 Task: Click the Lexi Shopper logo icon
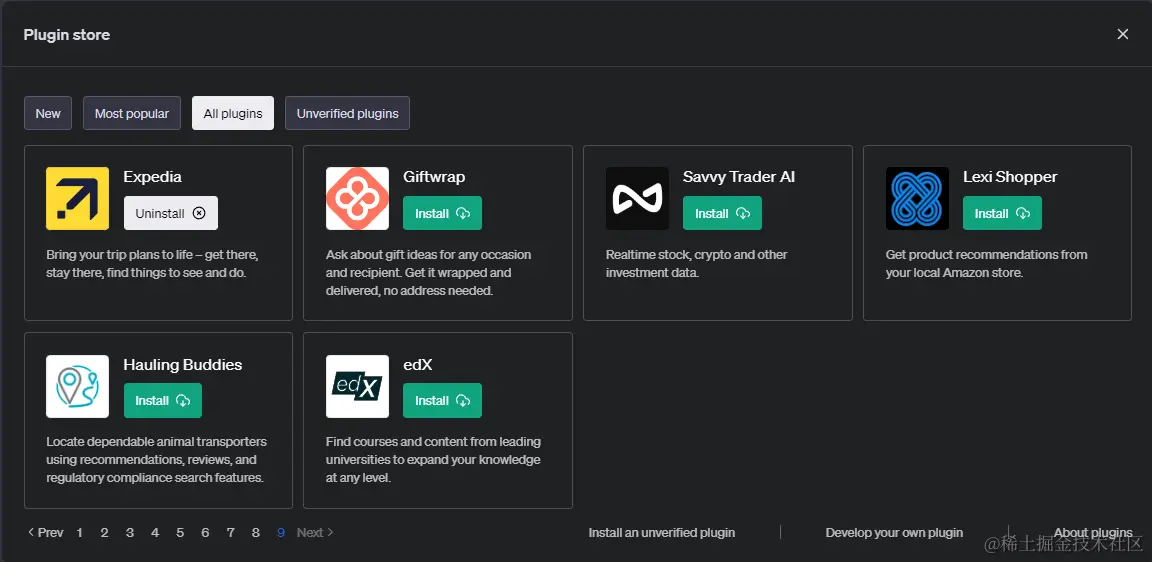pyautogui.click(x=917, y=198)
